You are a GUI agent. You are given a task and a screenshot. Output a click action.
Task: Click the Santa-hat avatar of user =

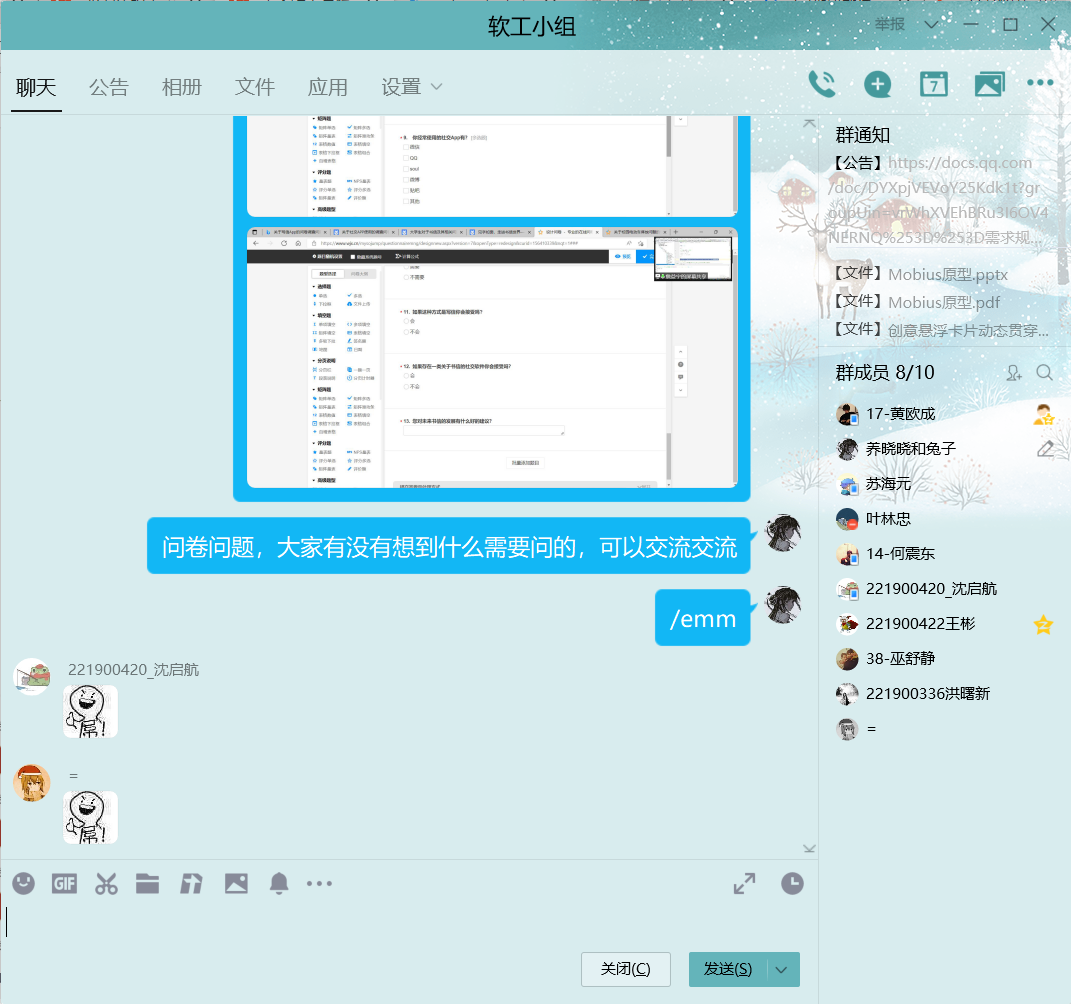point(32,783)
